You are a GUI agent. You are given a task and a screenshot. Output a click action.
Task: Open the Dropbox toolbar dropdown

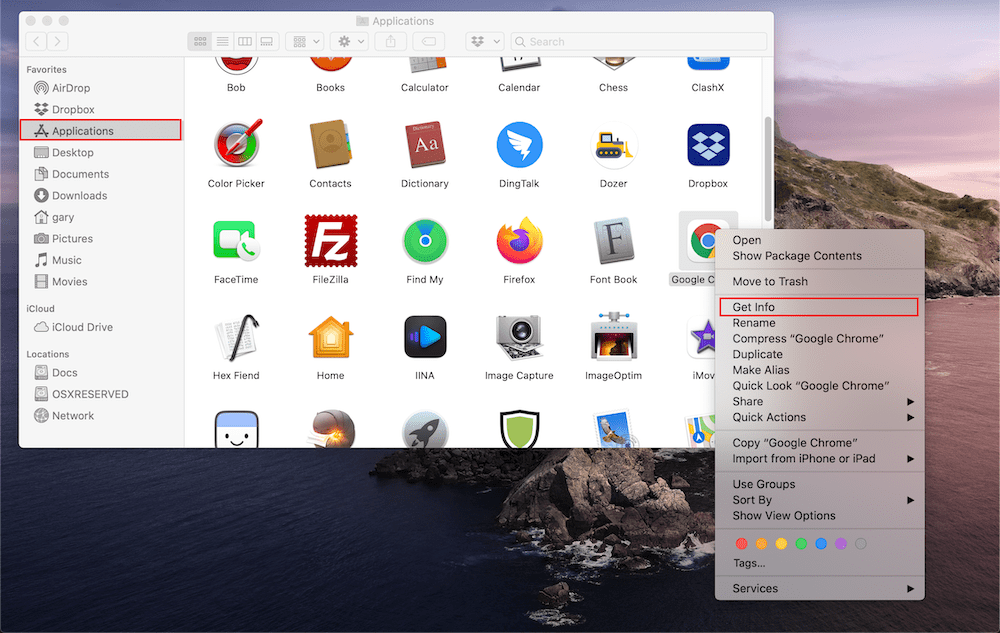(x=485, y=41)
